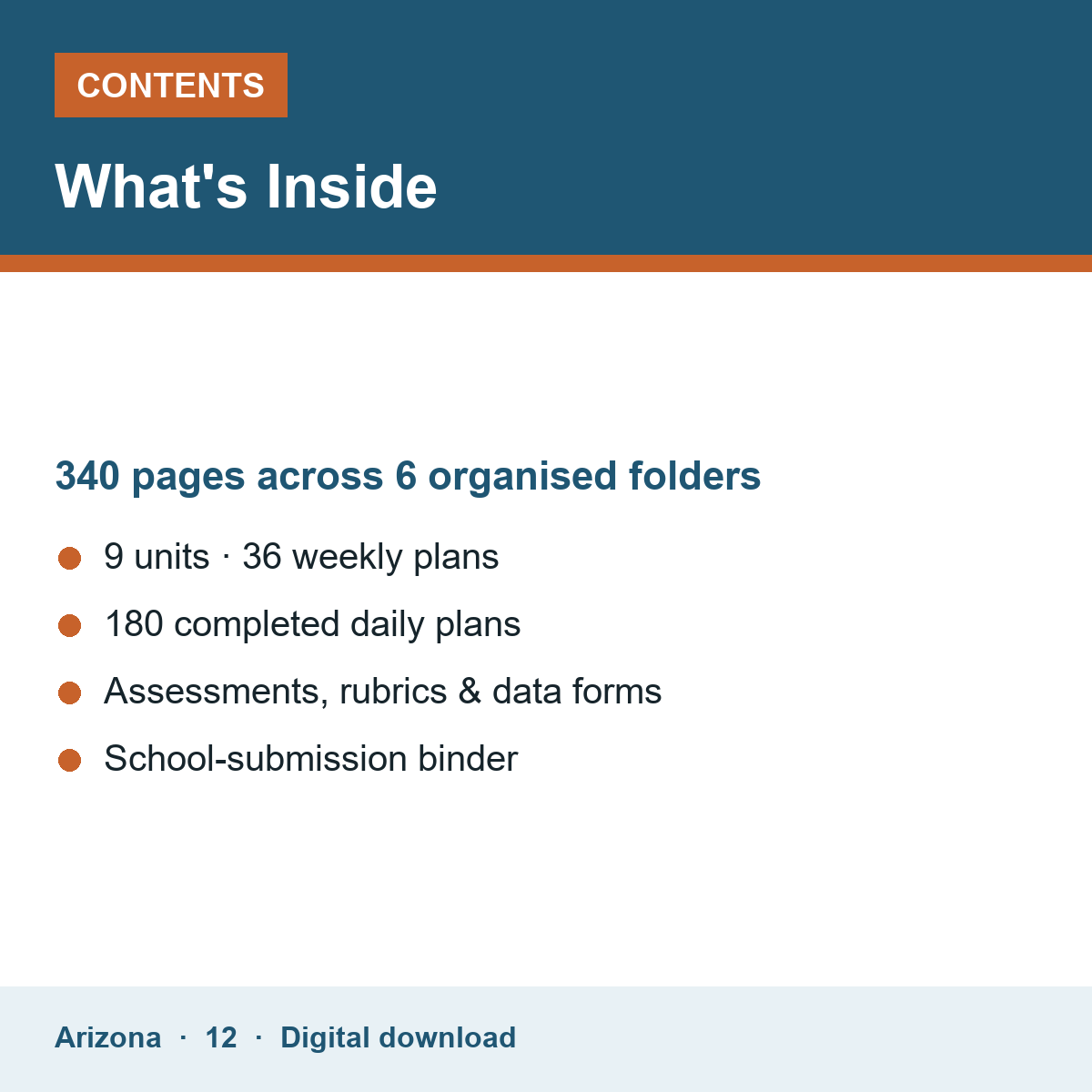Screen dimensions: 1092x1092
Task: Click the word Inside in the title
Action: click(x=352, y=187)
